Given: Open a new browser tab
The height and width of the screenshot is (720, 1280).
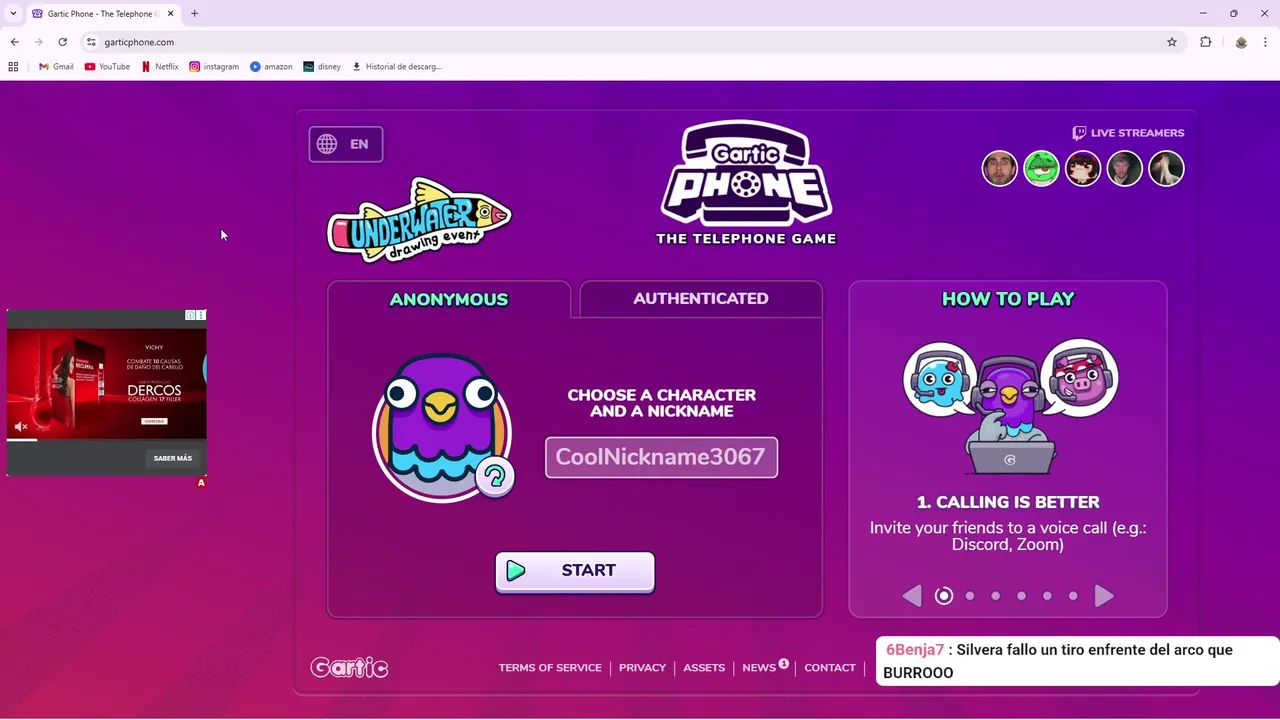Looking at the screenshot, I should click(x=195, y=14).
